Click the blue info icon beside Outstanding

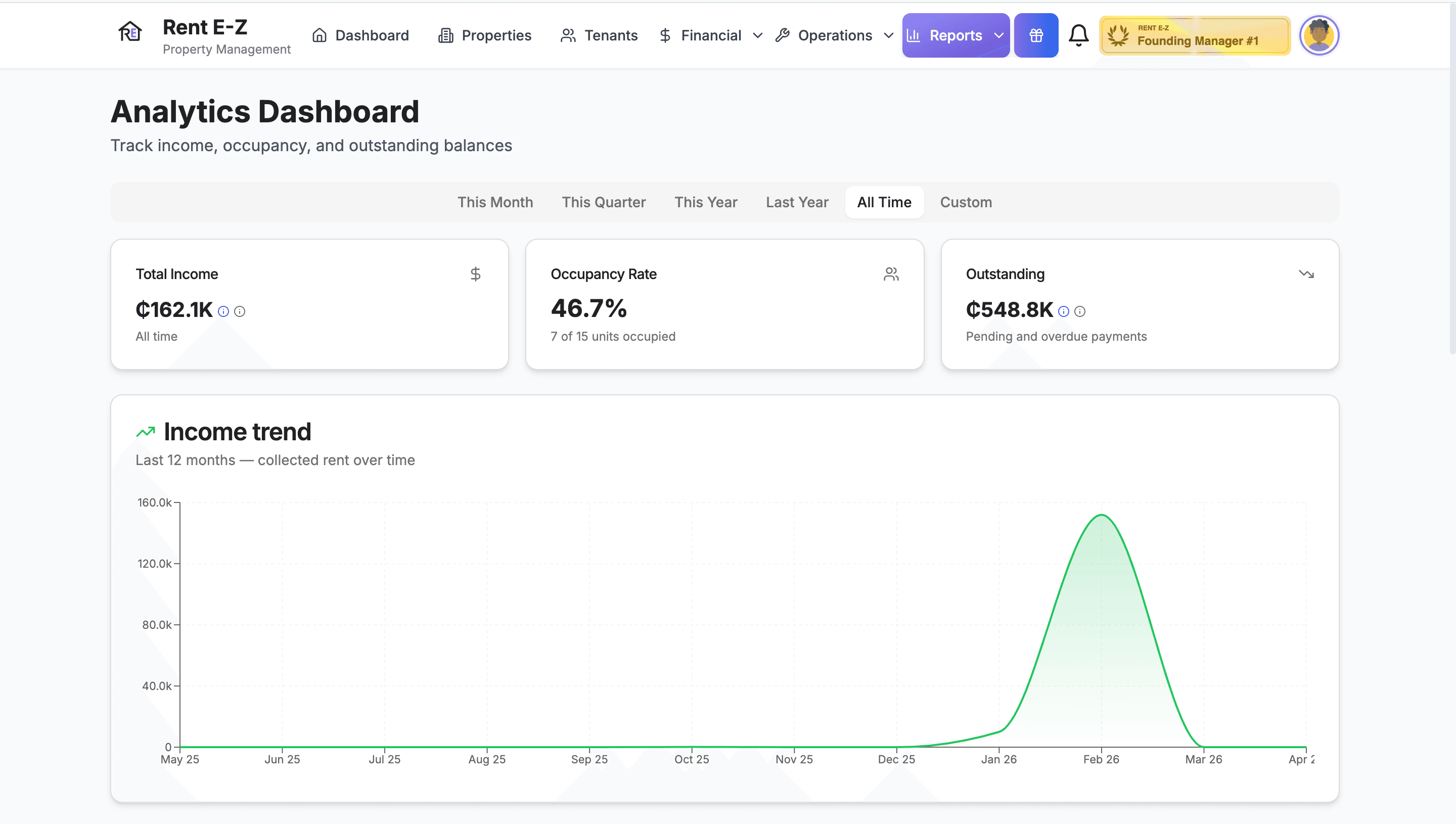[x=1064, y=311]
